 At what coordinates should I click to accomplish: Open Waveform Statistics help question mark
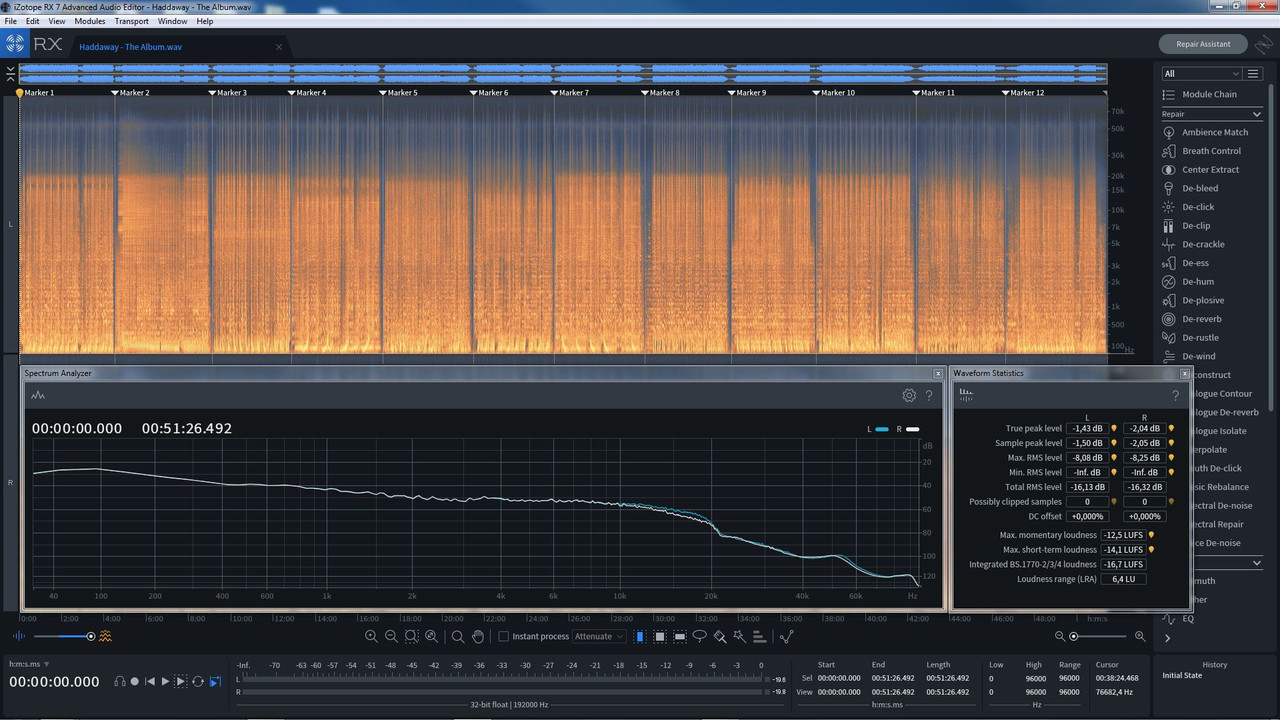1175,395
